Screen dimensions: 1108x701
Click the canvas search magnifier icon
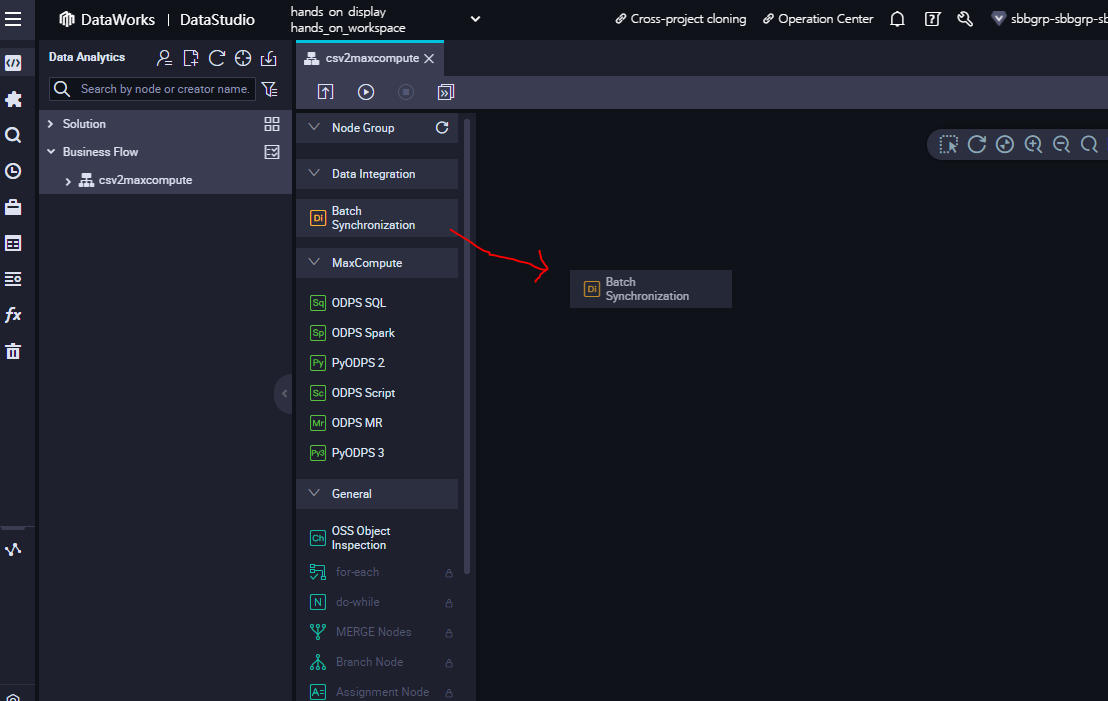[1090, 144]
